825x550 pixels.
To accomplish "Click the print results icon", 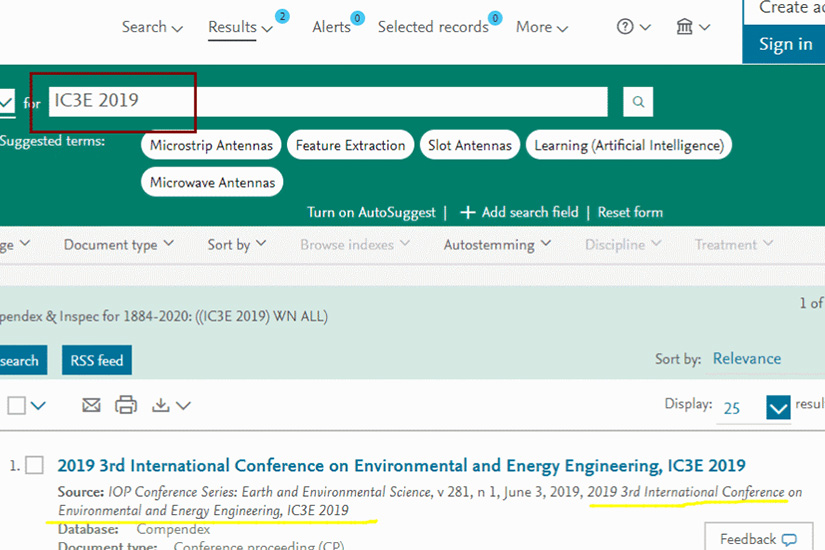I will pyautogui.click(x=125, y=405).
